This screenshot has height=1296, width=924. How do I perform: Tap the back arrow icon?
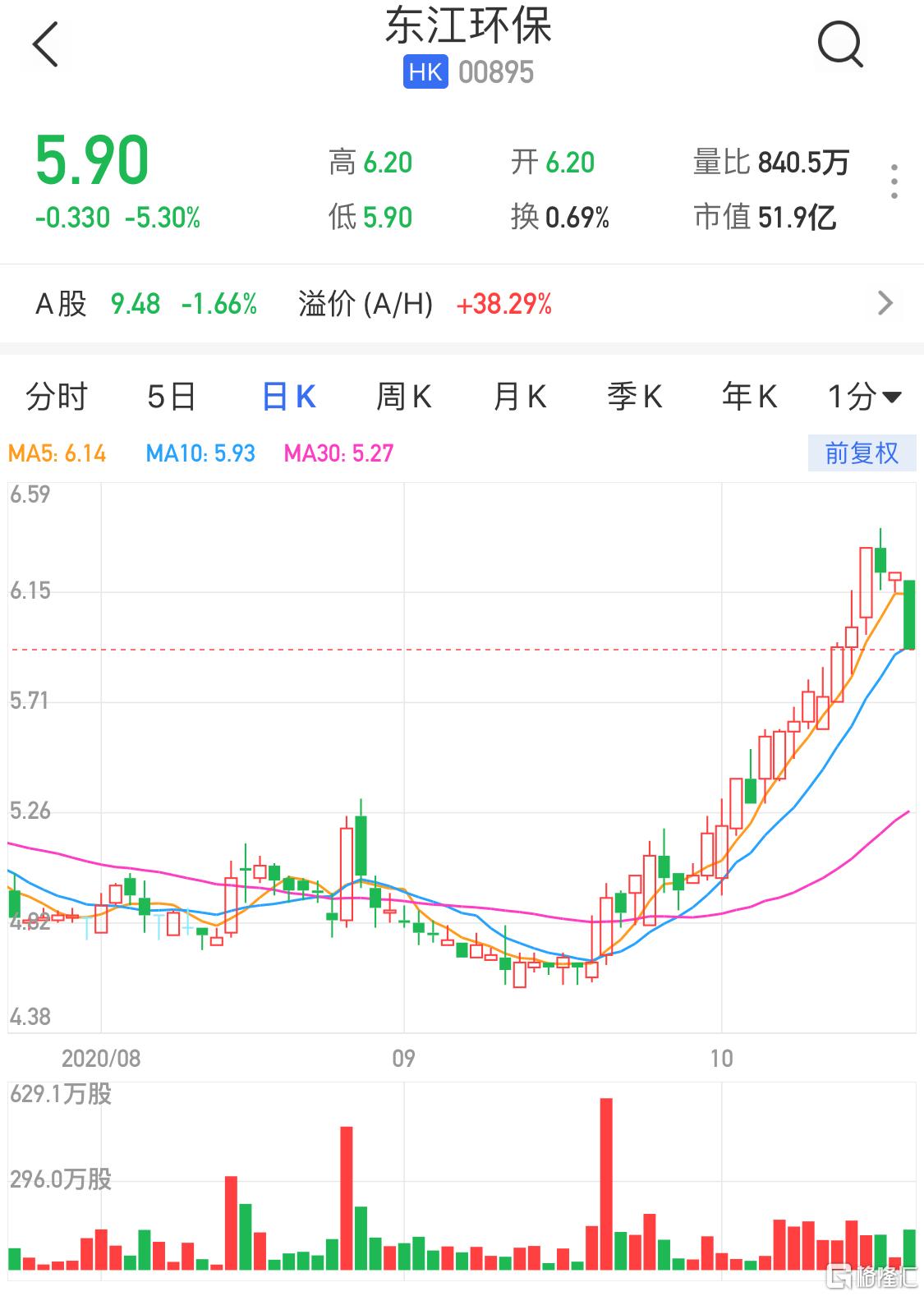coord(46,44)
